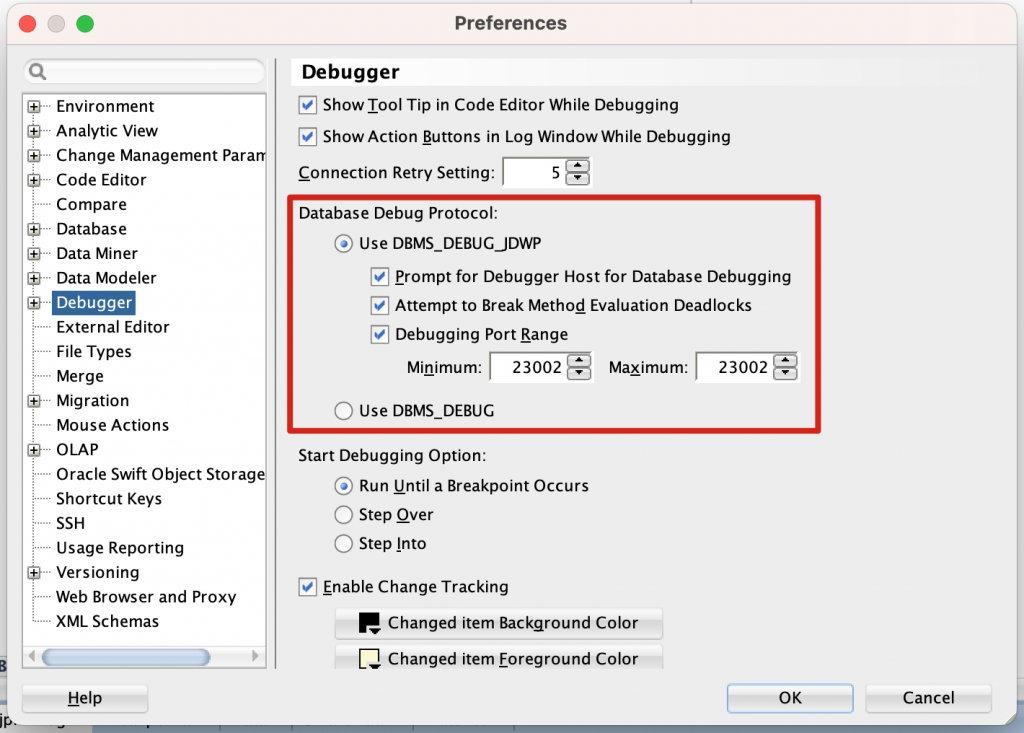Image resolution: width=1024 pixels, height=733 pixels.
Task: Open Merge preferences
Action: tap(80, 376)
